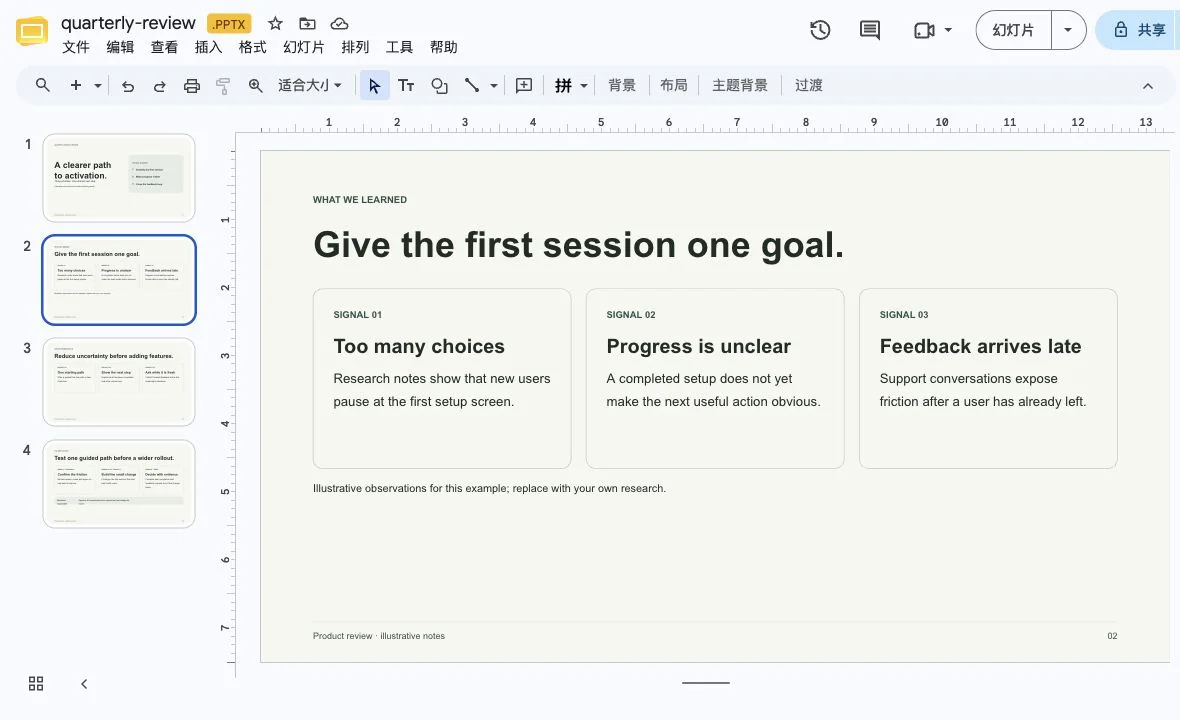Screen dimensions: 1180x720
Task: Check the cloud document status icon
Action: pyautogui.click(x=339, y=23)
